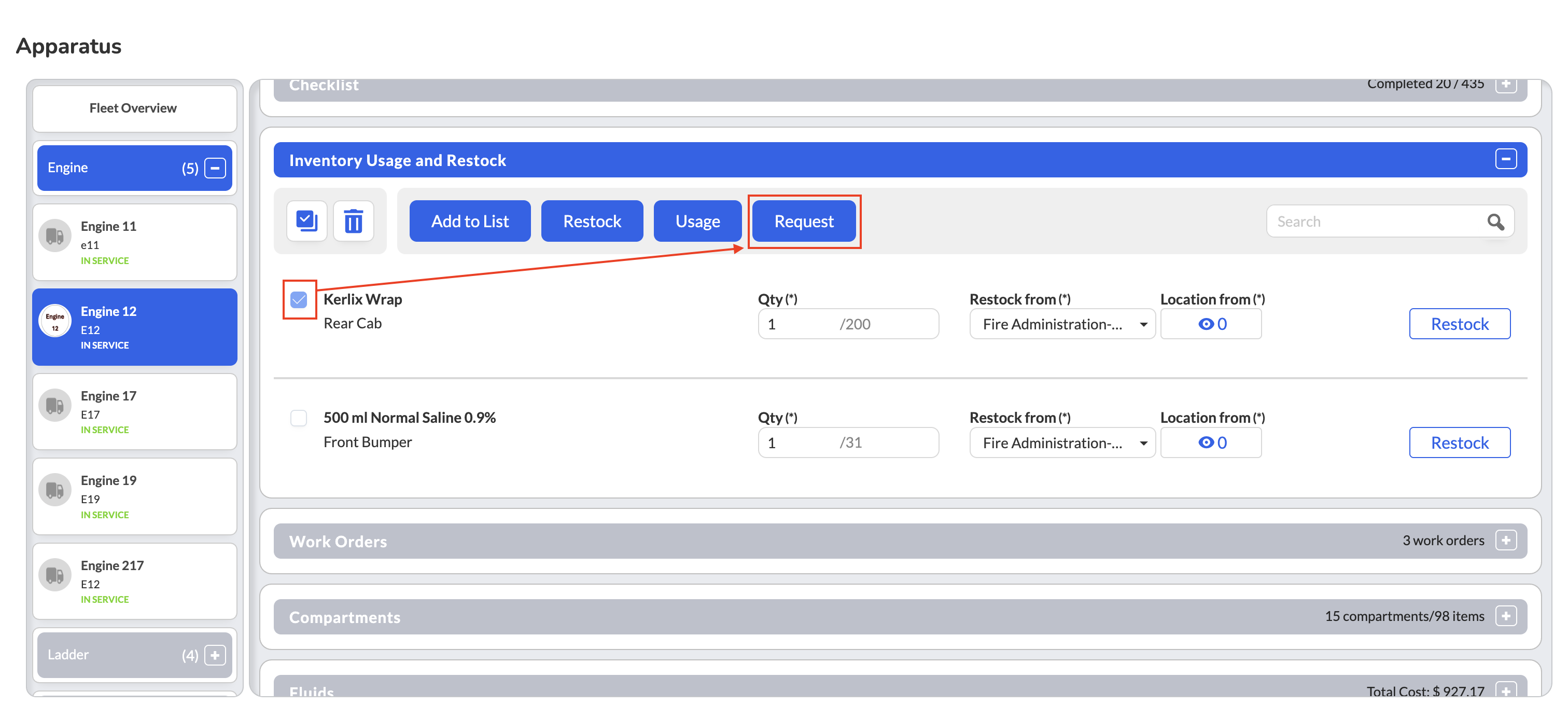Viewport: 1568px width, 719px height.
Task: Select Engine 217 in fleet list
Action: (134, 582)
